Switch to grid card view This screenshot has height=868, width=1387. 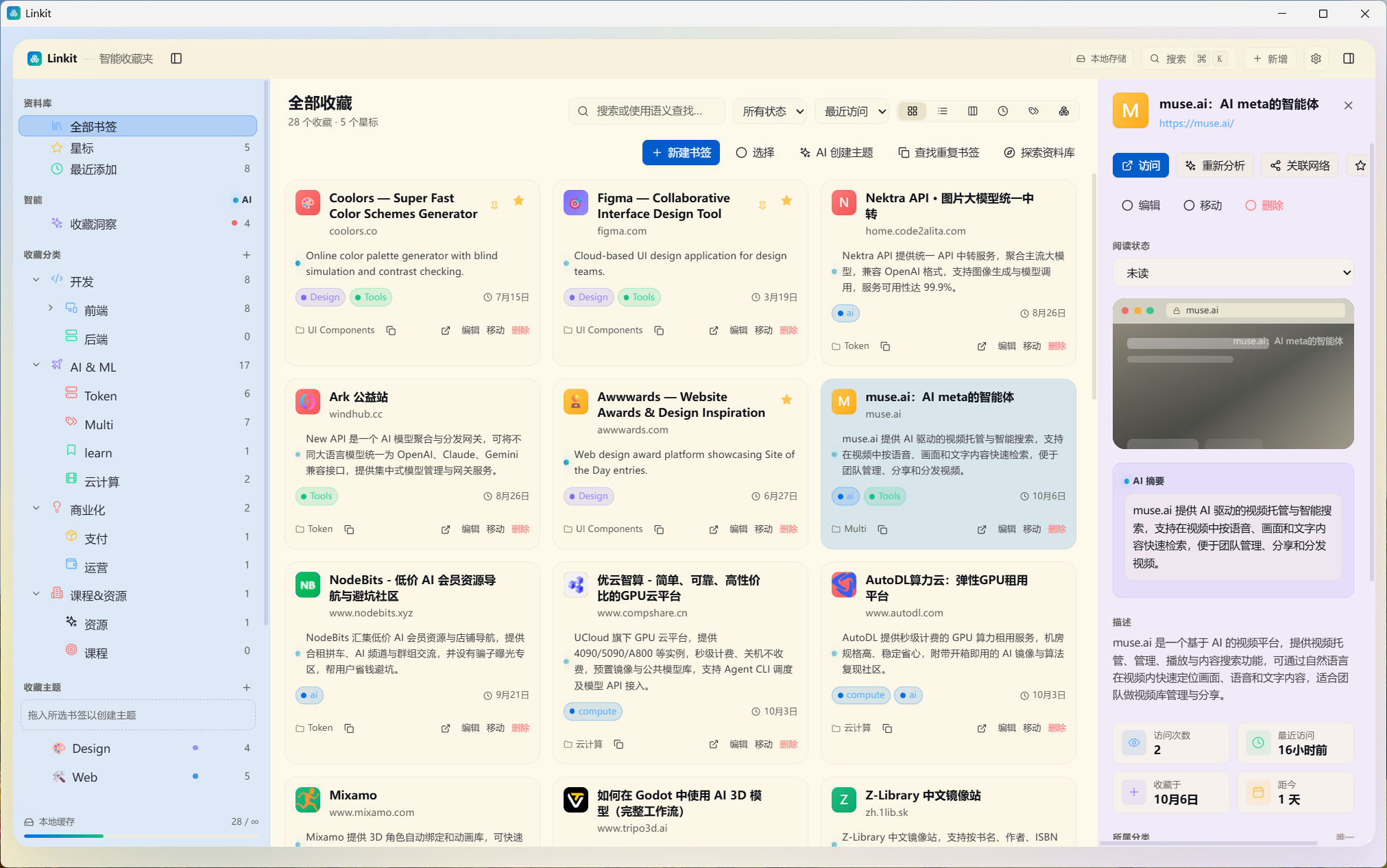pos(913,111)
